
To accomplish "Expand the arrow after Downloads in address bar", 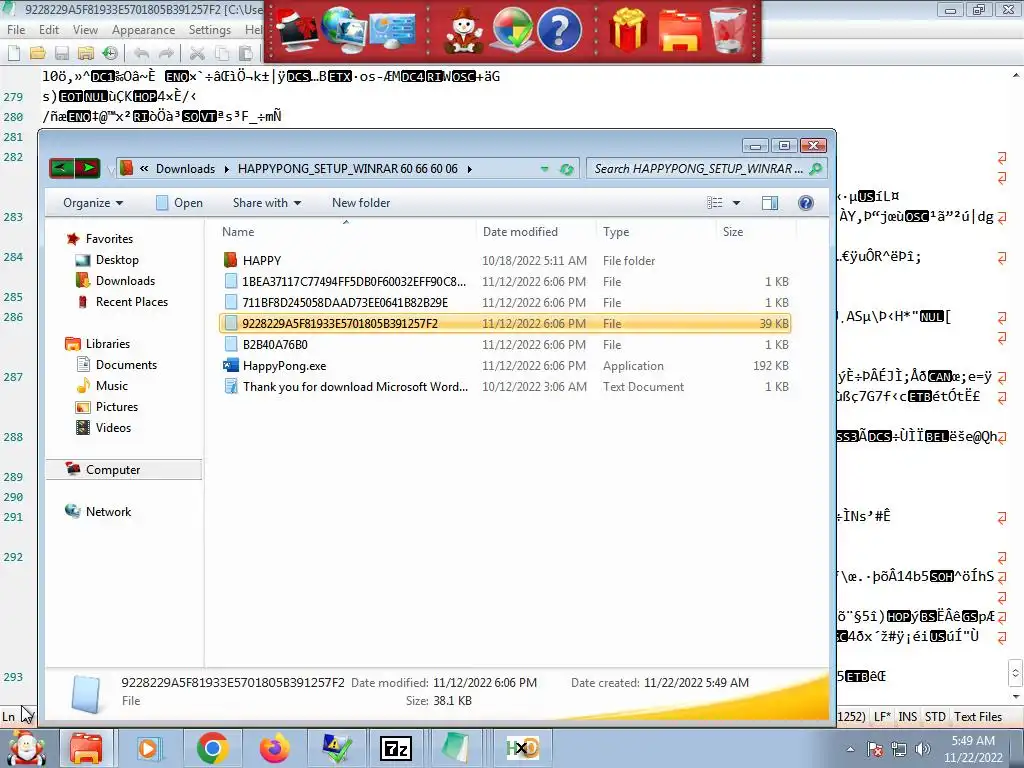I will click(x=227, y=169).
